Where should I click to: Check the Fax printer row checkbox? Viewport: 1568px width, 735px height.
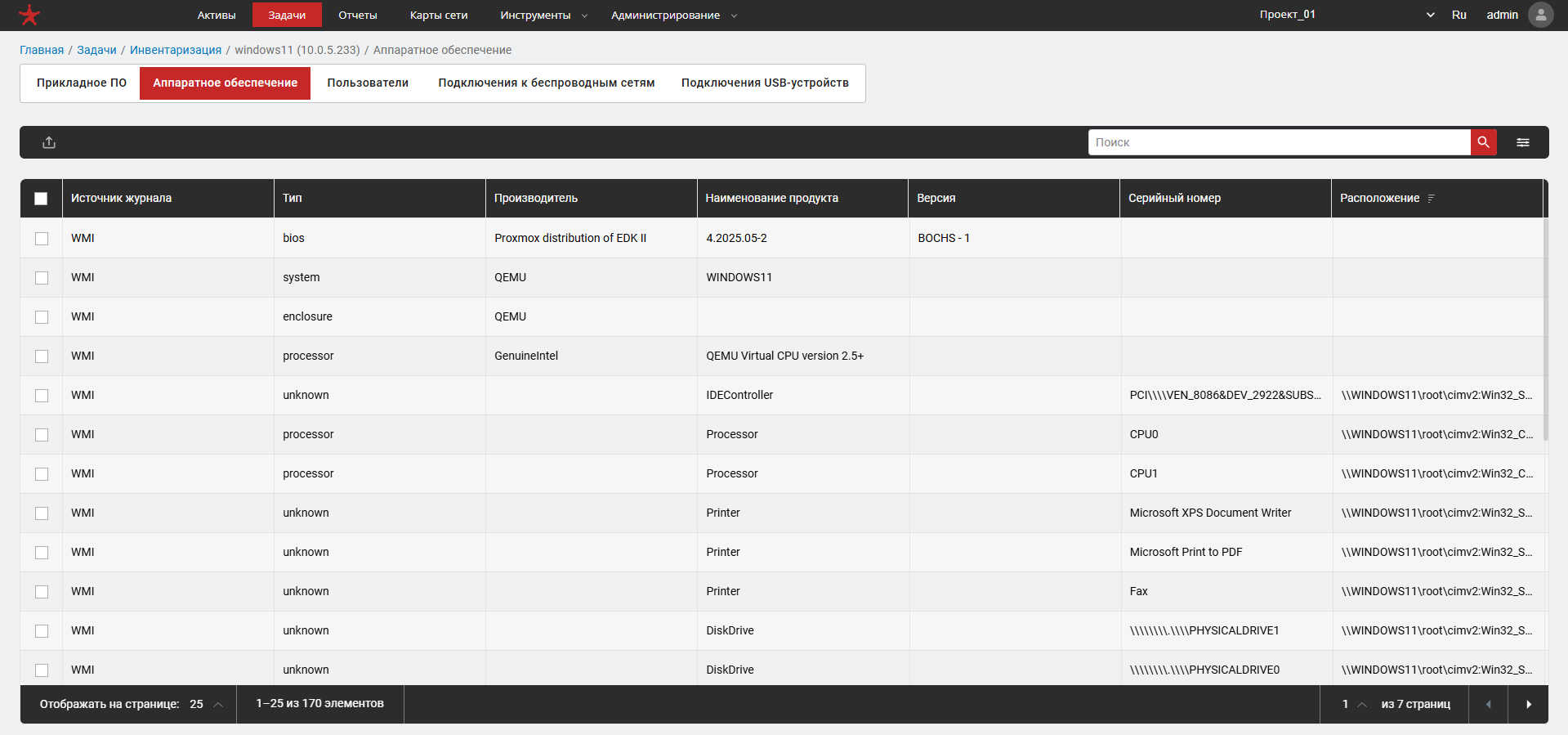click(x=42, y=592)
